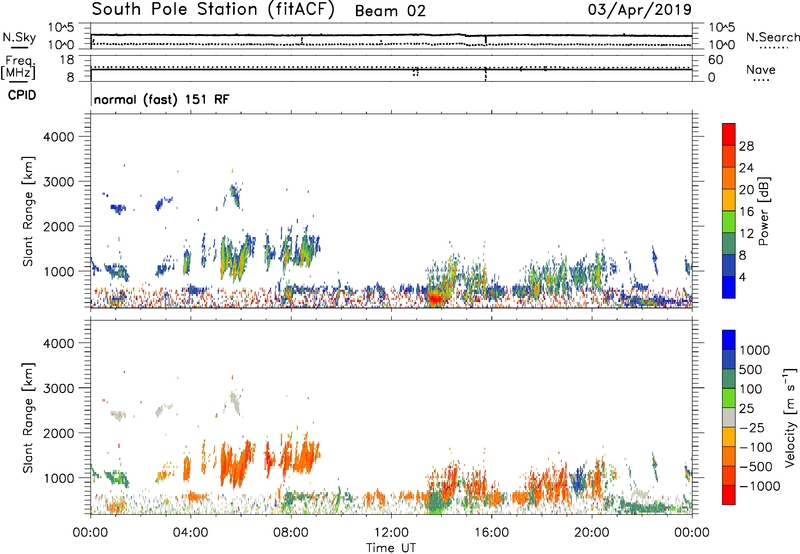This screenshot has height=554, width=800.
Task: Click the 'Nave' legend label
Action: coord(761,69)
